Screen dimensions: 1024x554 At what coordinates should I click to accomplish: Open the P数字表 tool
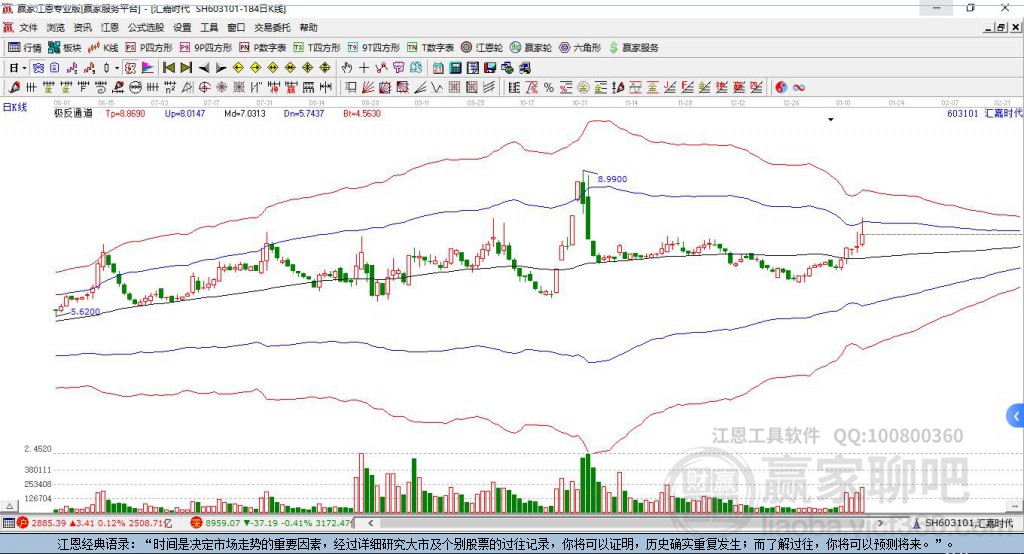click(263, 48)
